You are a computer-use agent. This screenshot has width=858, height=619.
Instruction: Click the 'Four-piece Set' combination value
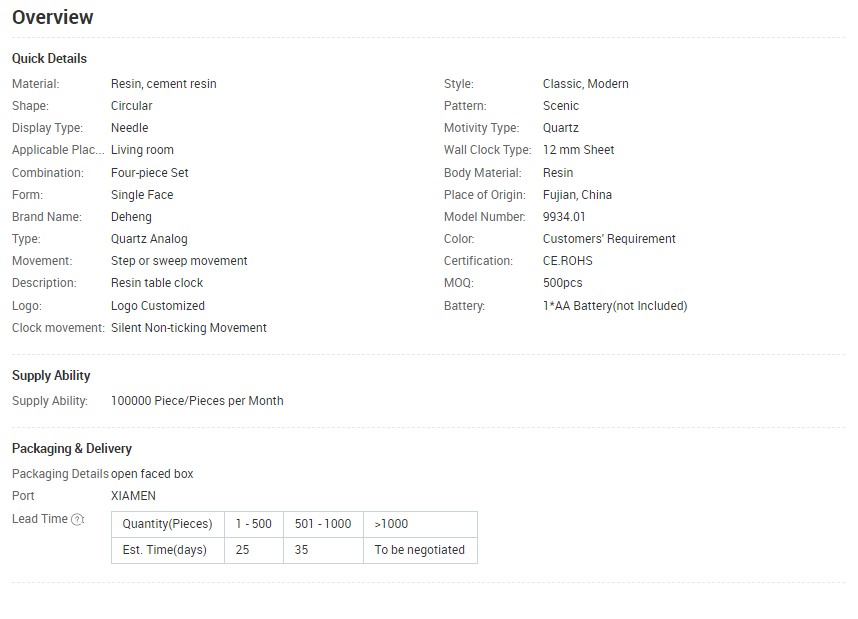tap(149, 173)
